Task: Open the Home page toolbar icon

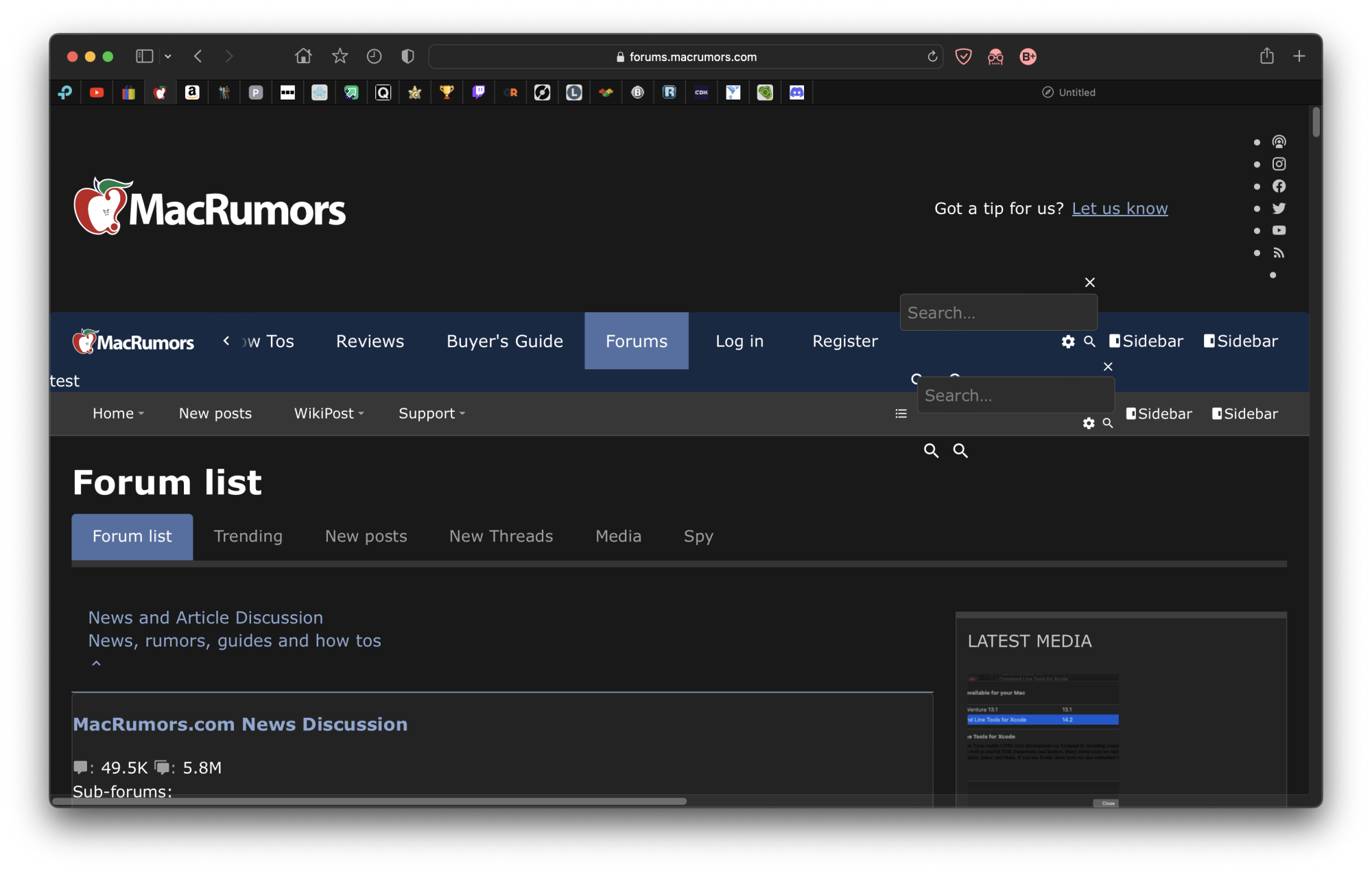Action: (303, 56)
